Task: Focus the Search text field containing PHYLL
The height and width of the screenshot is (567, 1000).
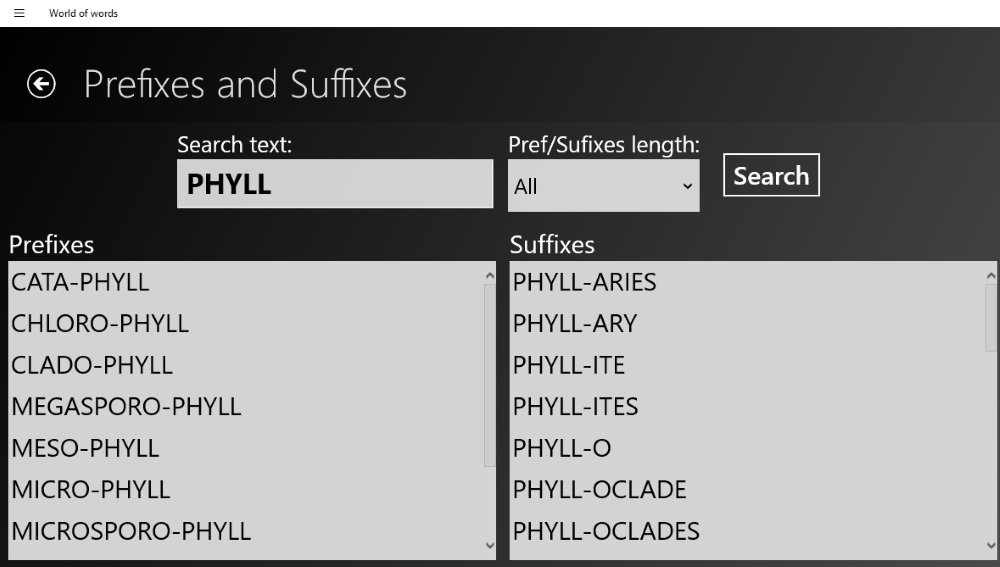Action: pyautogui.click(x=335, y=184)
